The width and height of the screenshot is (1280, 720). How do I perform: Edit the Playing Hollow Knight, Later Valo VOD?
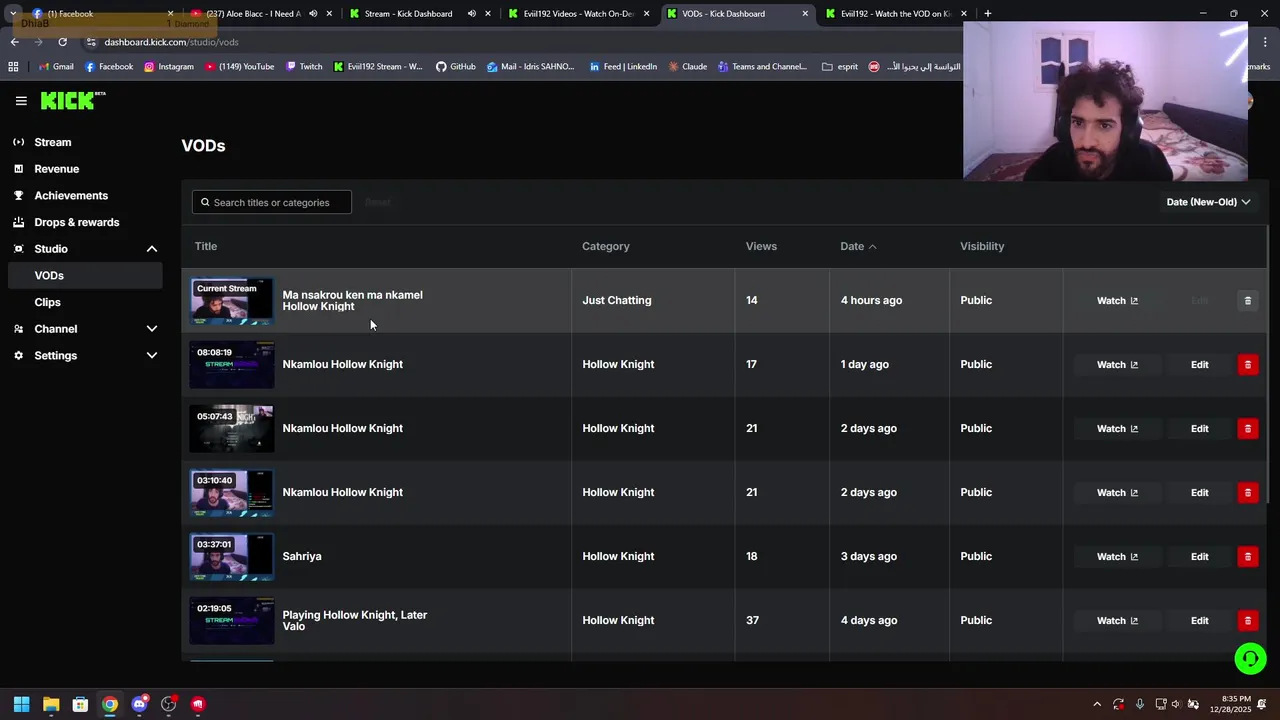1199,621
